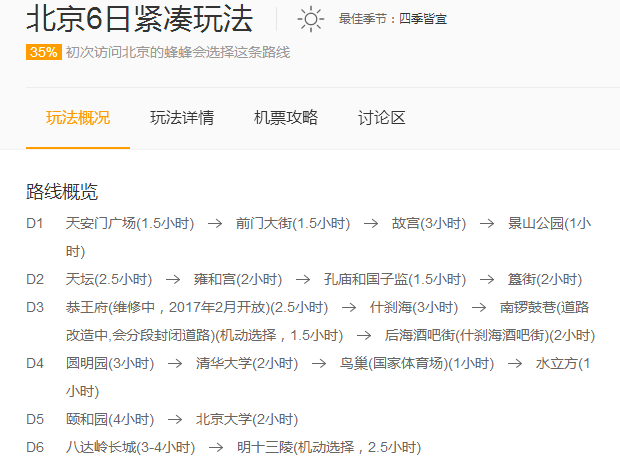
Task: Open 雍和宫(2小时) link
Action: (x=238, y=280)
